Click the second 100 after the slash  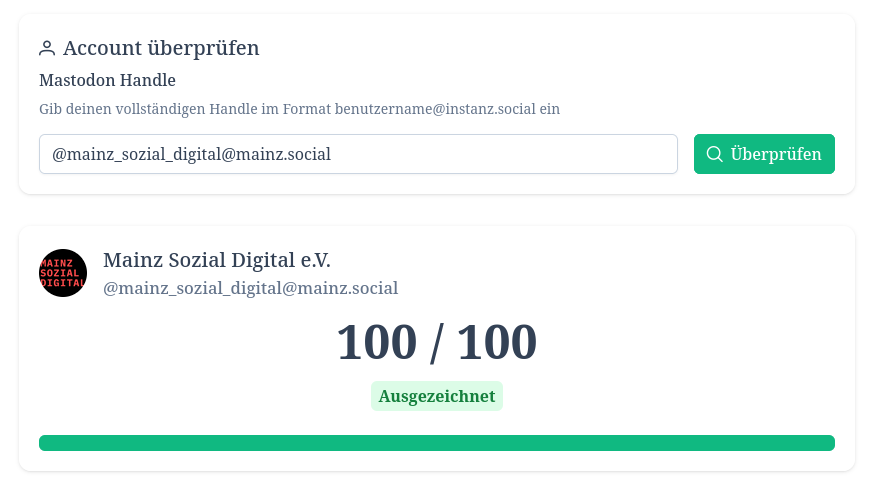tap(497, 343)
